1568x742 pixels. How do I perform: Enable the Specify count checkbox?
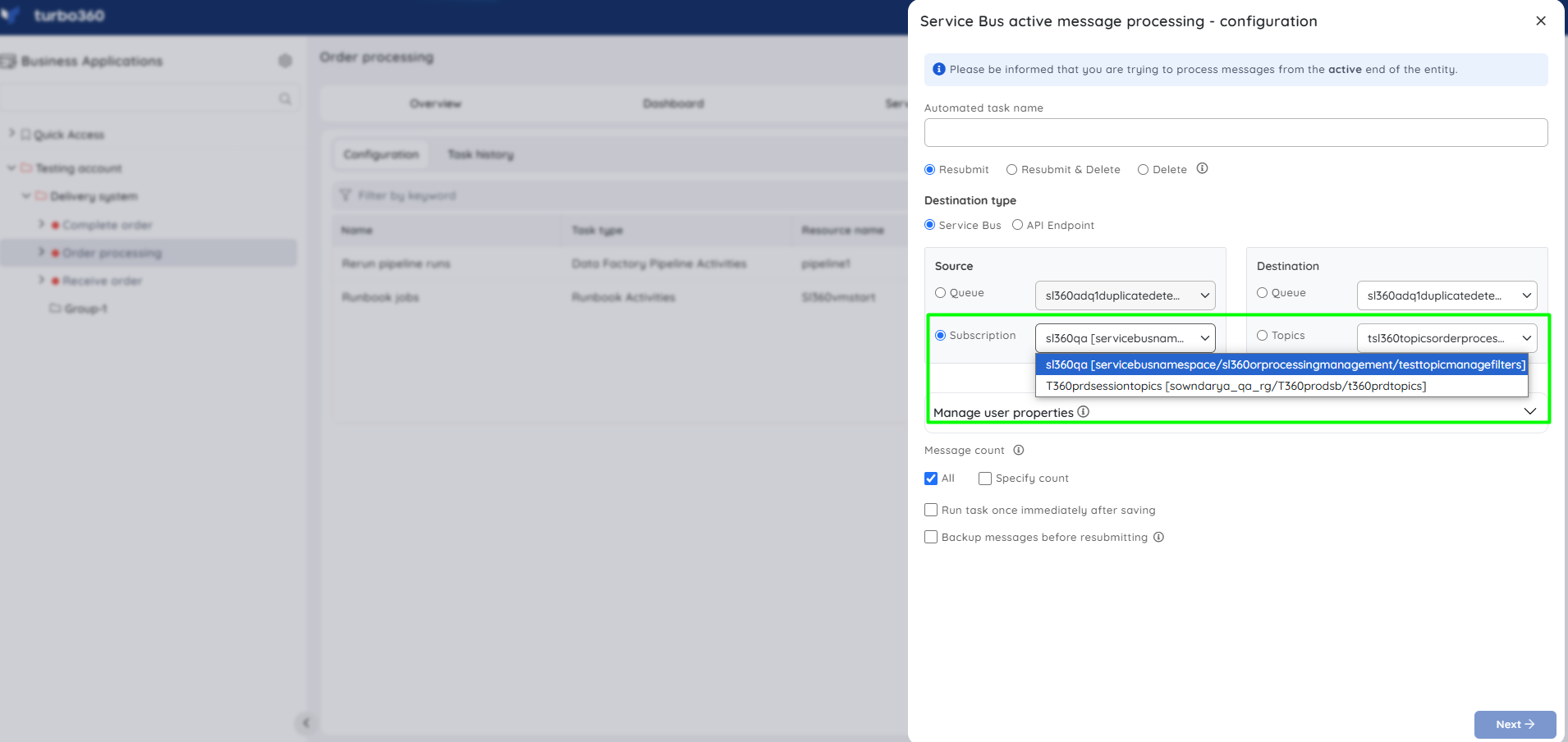(x=985, y=479)
